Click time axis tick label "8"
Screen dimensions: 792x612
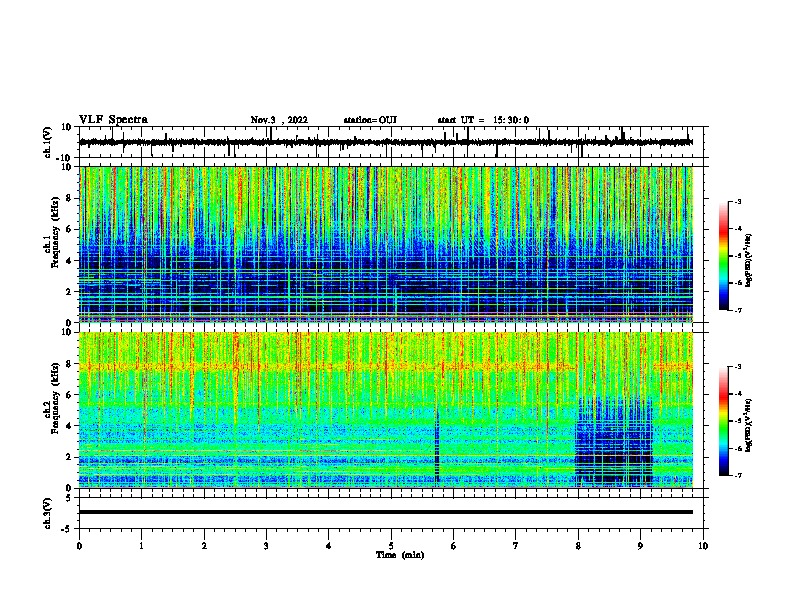578,545
